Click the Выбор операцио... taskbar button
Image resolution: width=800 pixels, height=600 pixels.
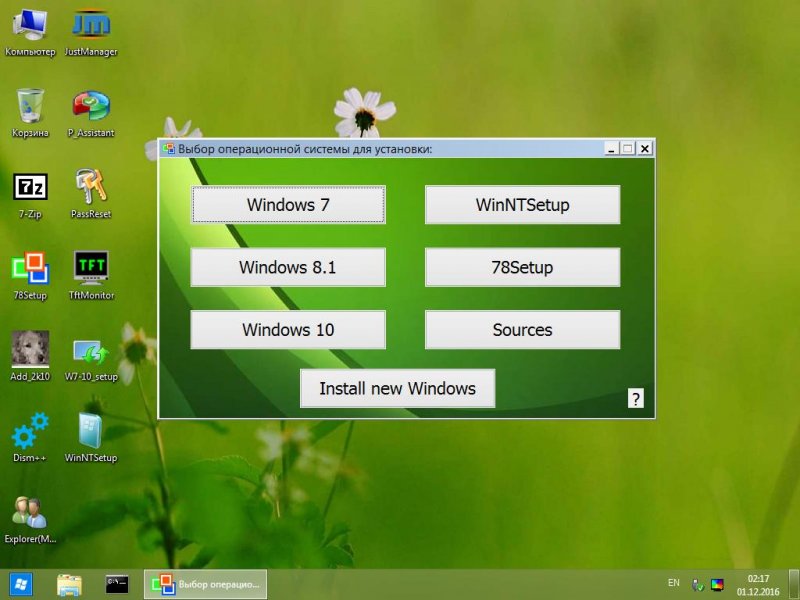point(205,585)
